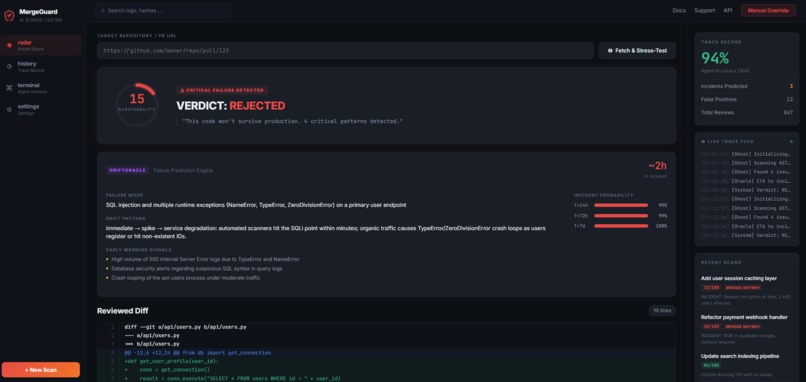Open the settings tab in sidebar

point(41,109)
